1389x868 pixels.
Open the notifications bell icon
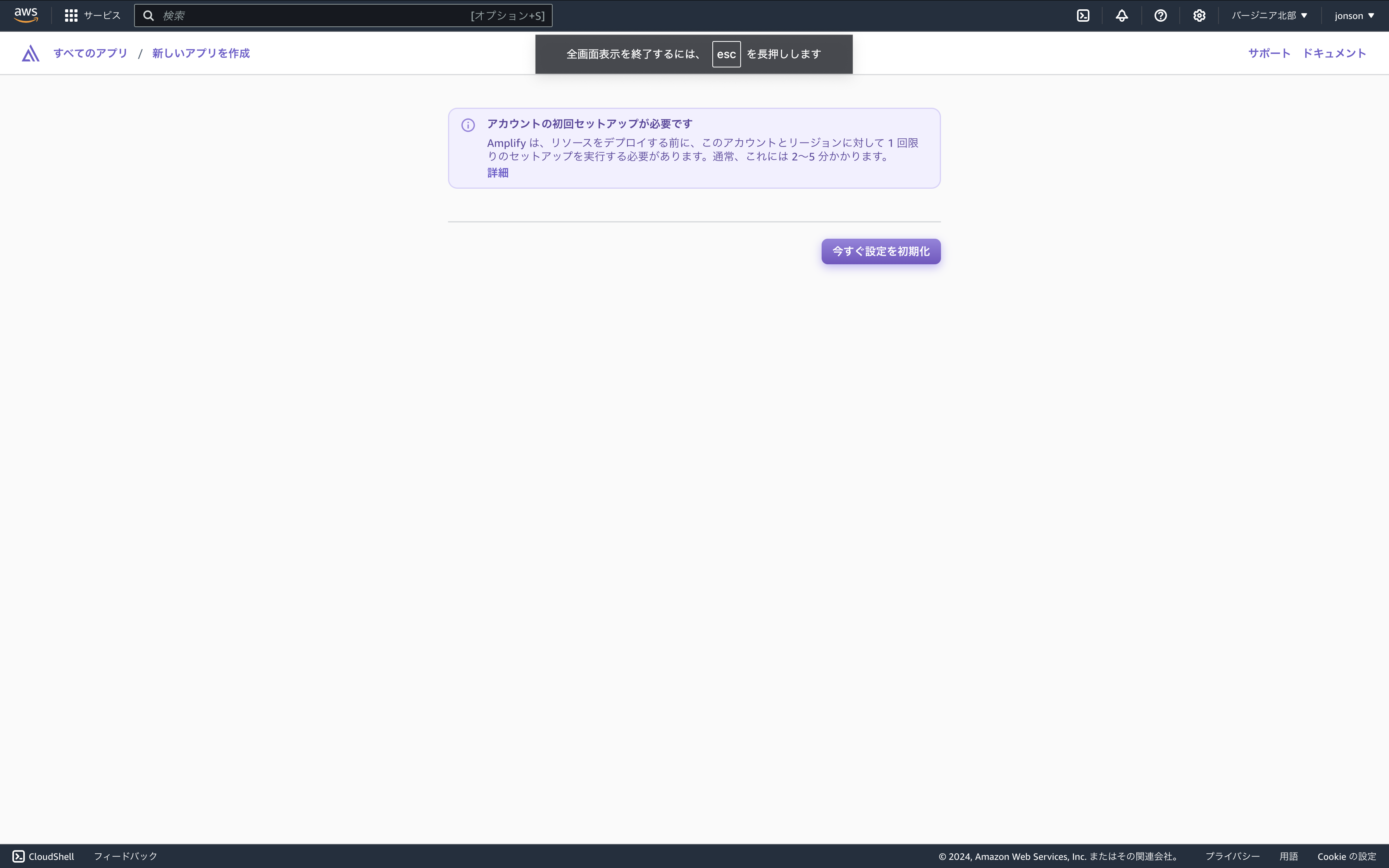1122,15
